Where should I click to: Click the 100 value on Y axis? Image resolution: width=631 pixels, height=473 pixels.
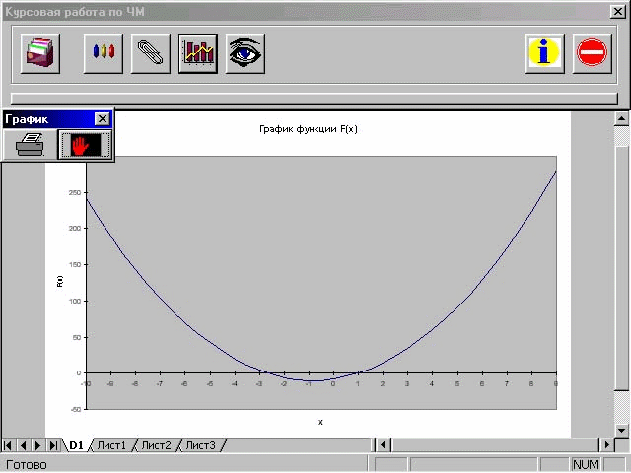[75, 301]
